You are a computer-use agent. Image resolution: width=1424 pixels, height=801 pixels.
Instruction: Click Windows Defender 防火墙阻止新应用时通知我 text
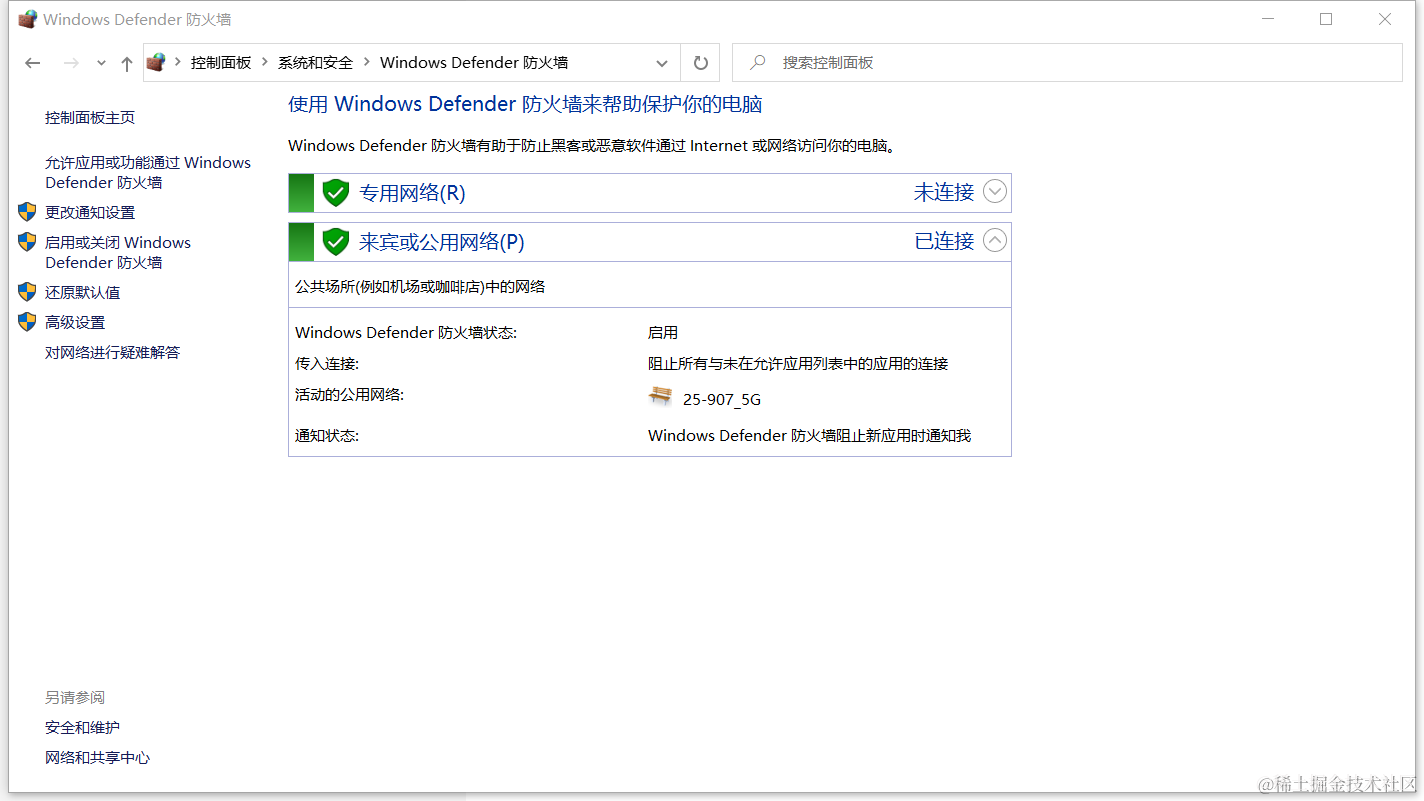[x=810, y=435]
